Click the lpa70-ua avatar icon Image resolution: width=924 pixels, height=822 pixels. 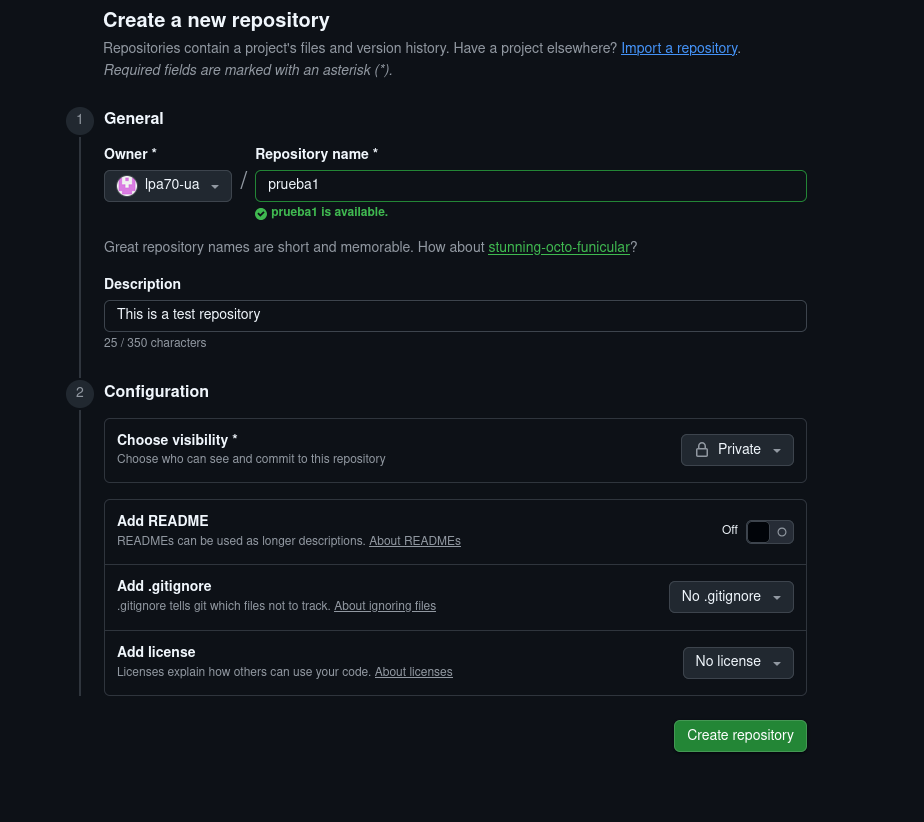126,185
